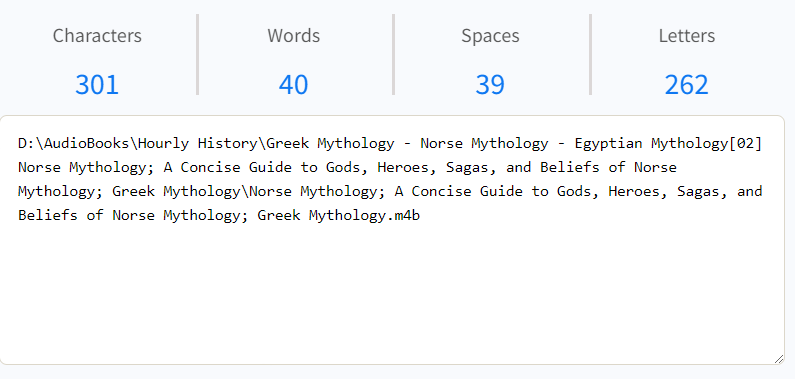Select the 40 word count value
The width and height of the screenshot is (795, 379).
coord(293,84)
